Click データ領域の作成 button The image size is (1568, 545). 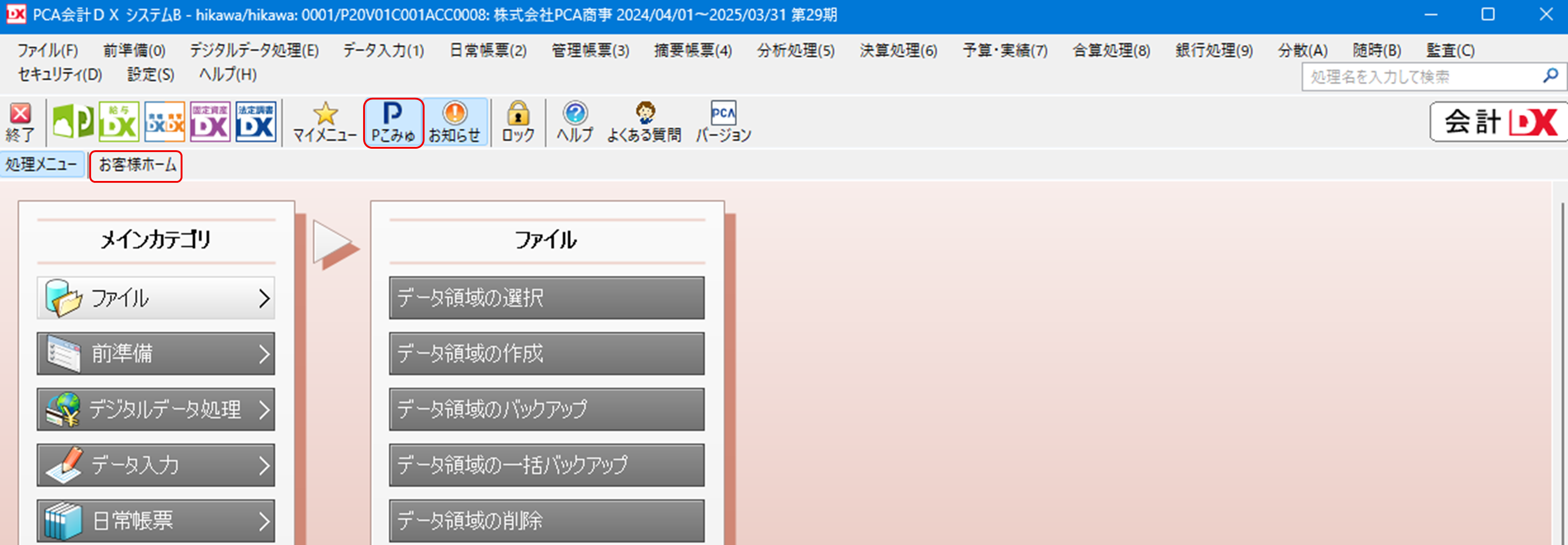pyautogui.click(x=547, y=353)
